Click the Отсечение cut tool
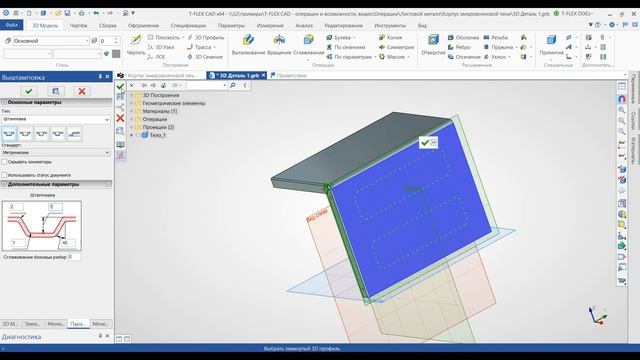Screen dimensions: 640x360 tap(464, 57)
